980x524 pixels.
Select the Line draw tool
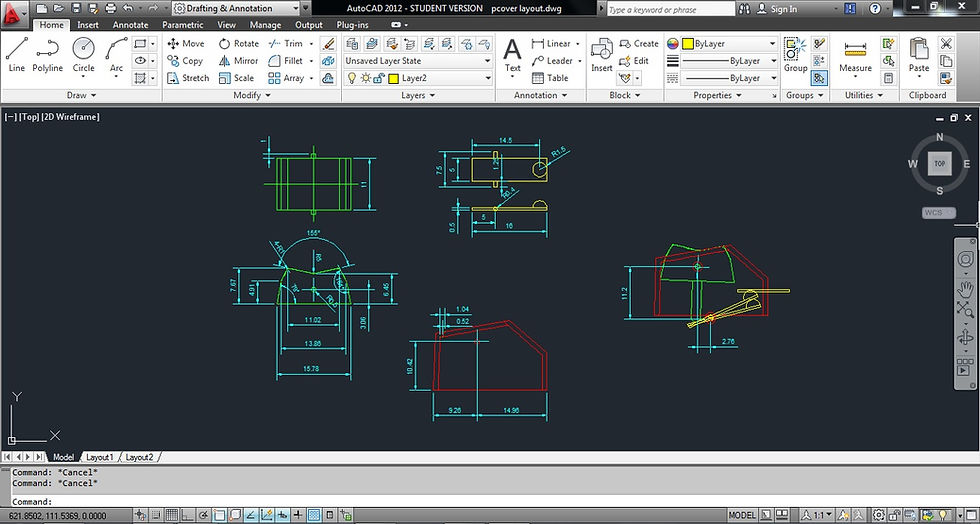[17, 54]
